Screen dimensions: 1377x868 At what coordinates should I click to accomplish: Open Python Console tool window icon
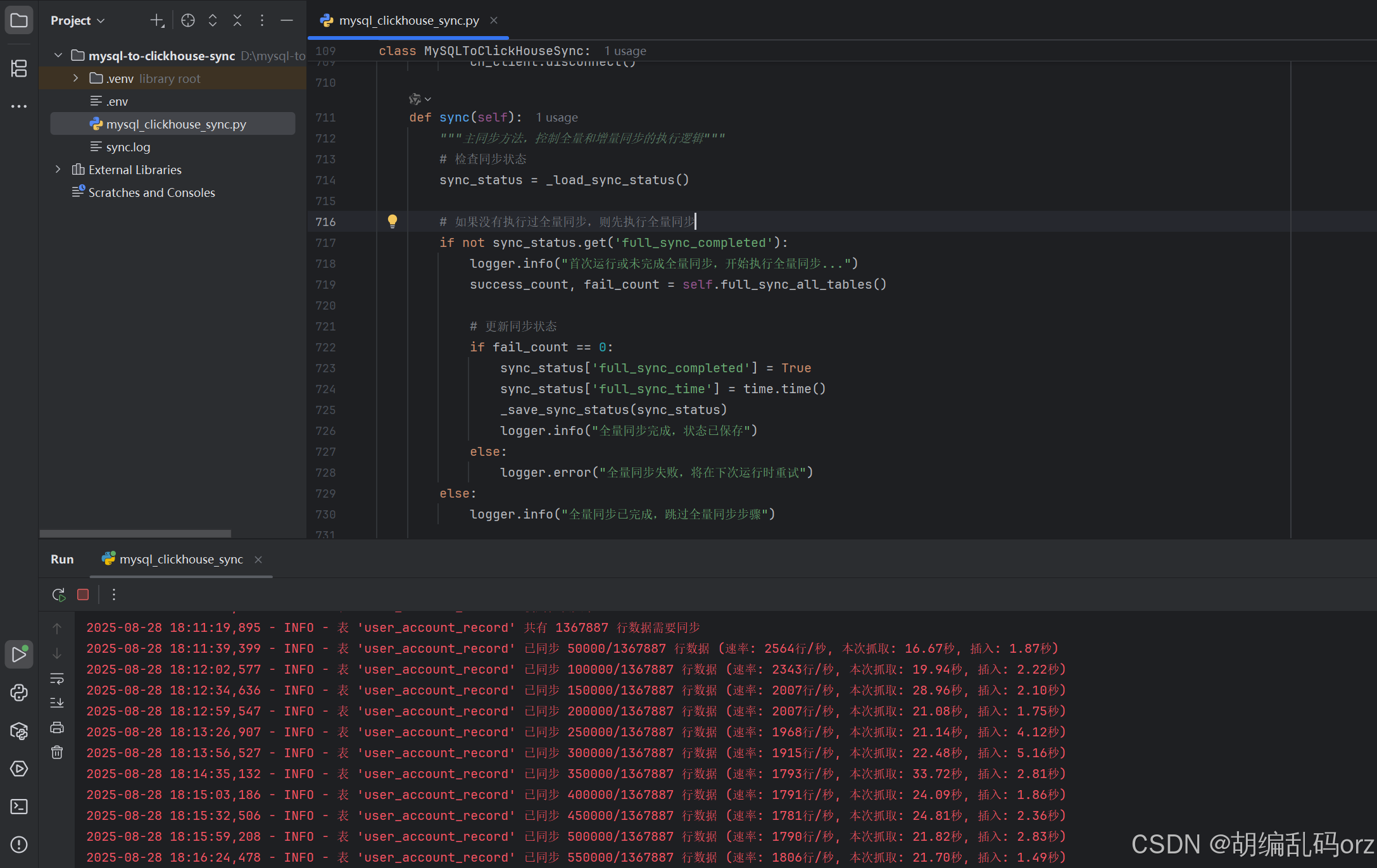(x=19, y=693)
